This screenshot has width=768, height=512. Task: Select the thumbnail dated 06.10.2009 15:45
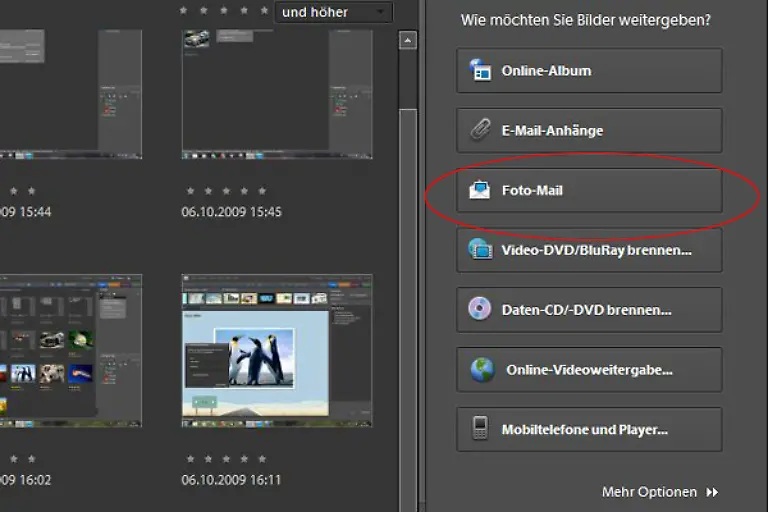tap(277, 92)
